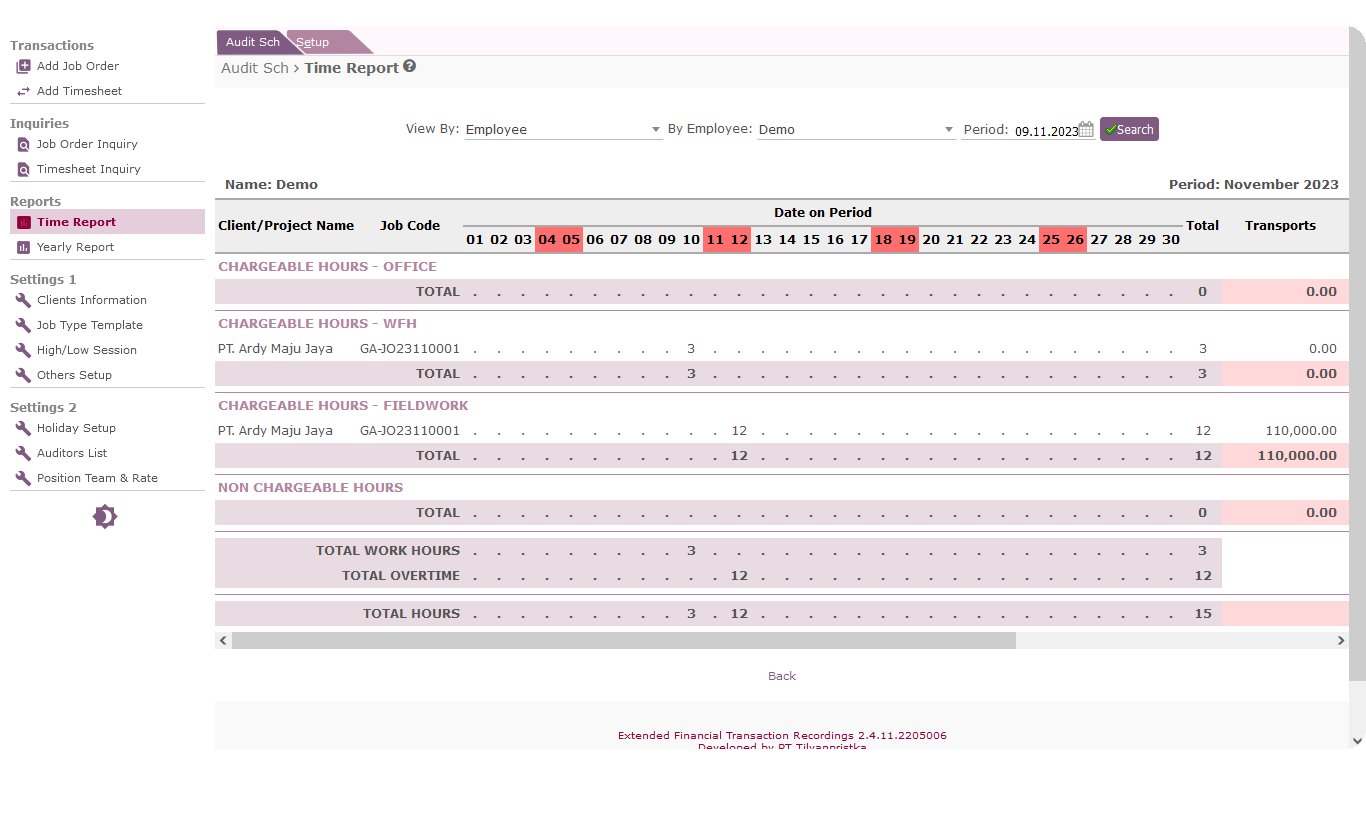1366x820 pixels.
Task: Click the scroll right arrow of table
Action: pyautogui.click(x=1341, y=640)
